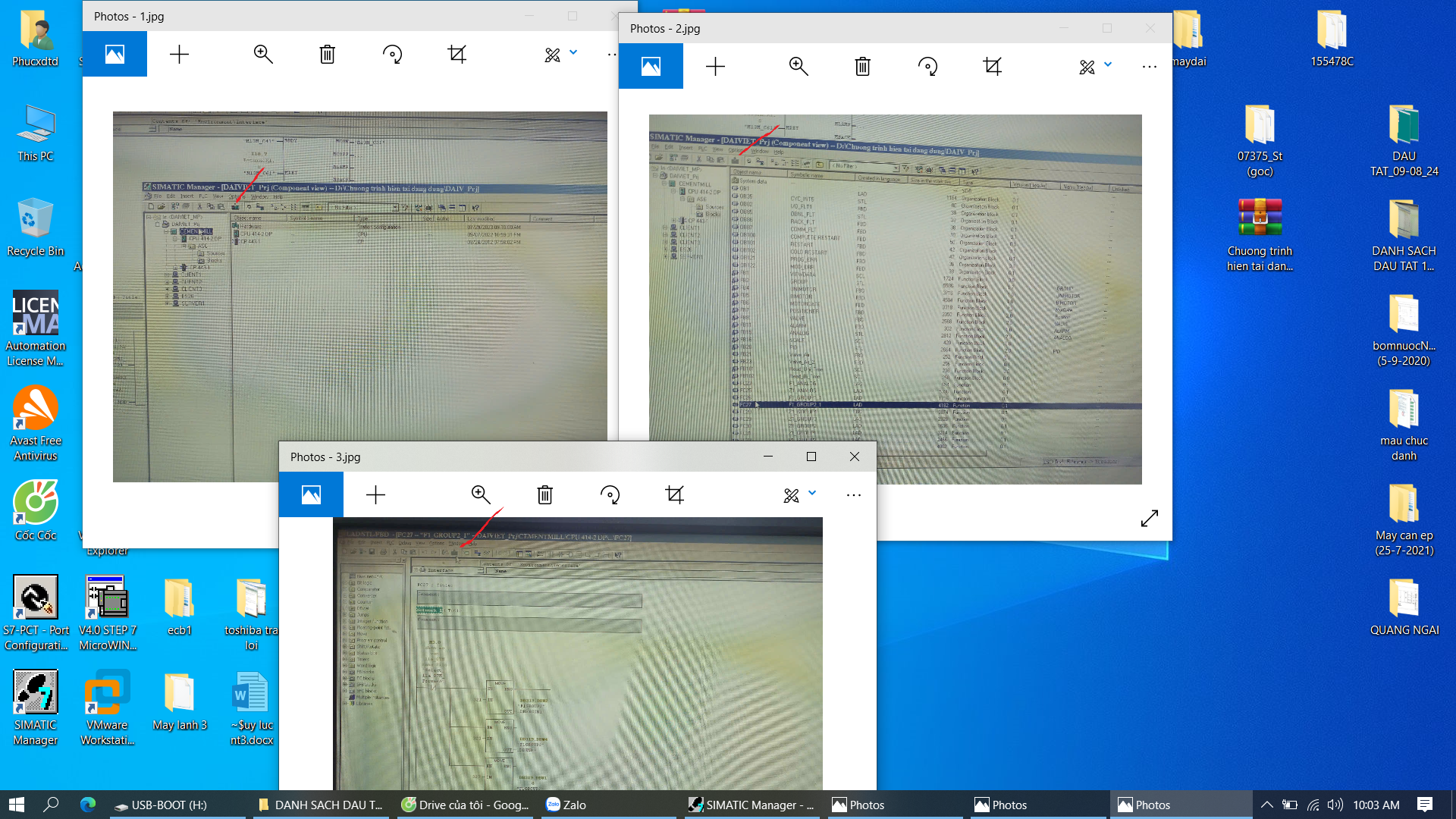This screenshot has height=819, width=1456.
Task: Click the zoom magnifier in 1.jpg window
Action: [263, 55]
